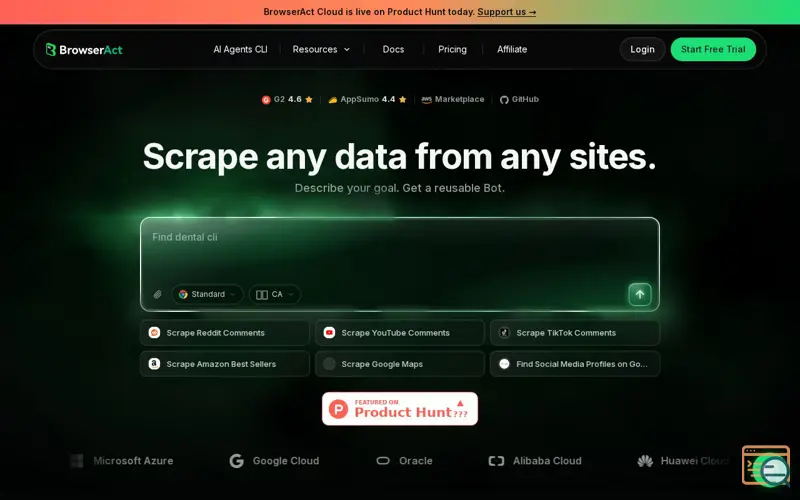The height and width of the screenshot is (500, 800).
Task: Click the Alibaba Cloud logo
Action: click(535, 461)
